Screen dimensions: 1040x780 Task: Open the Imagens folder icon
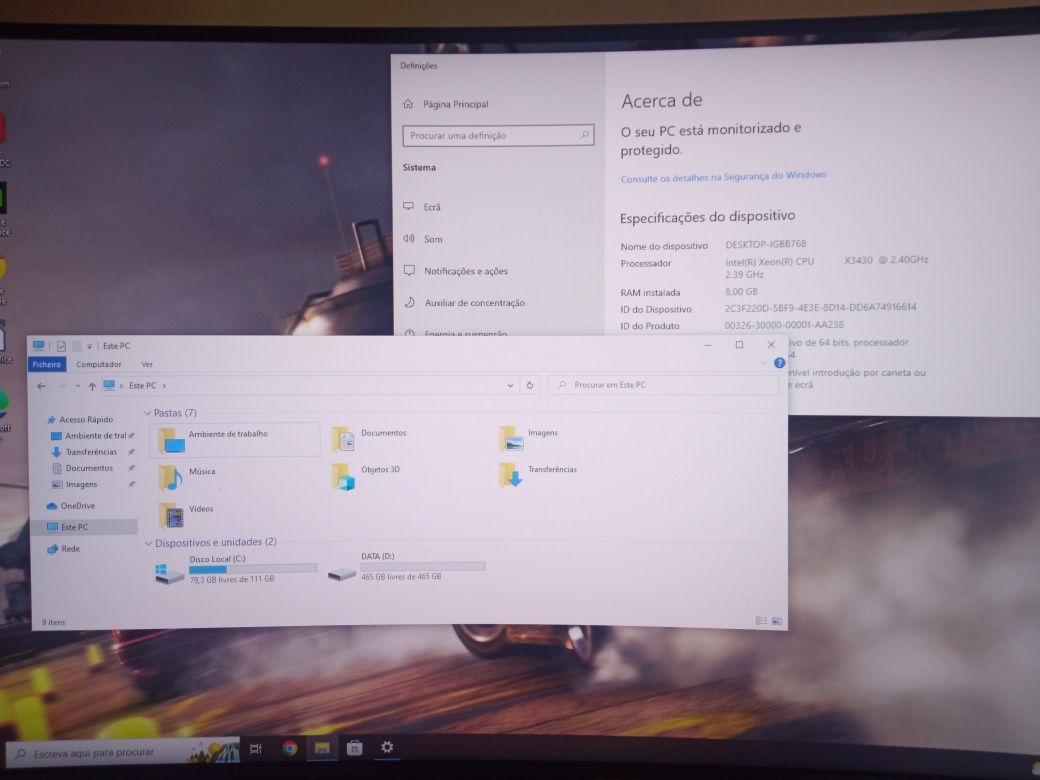511,439
